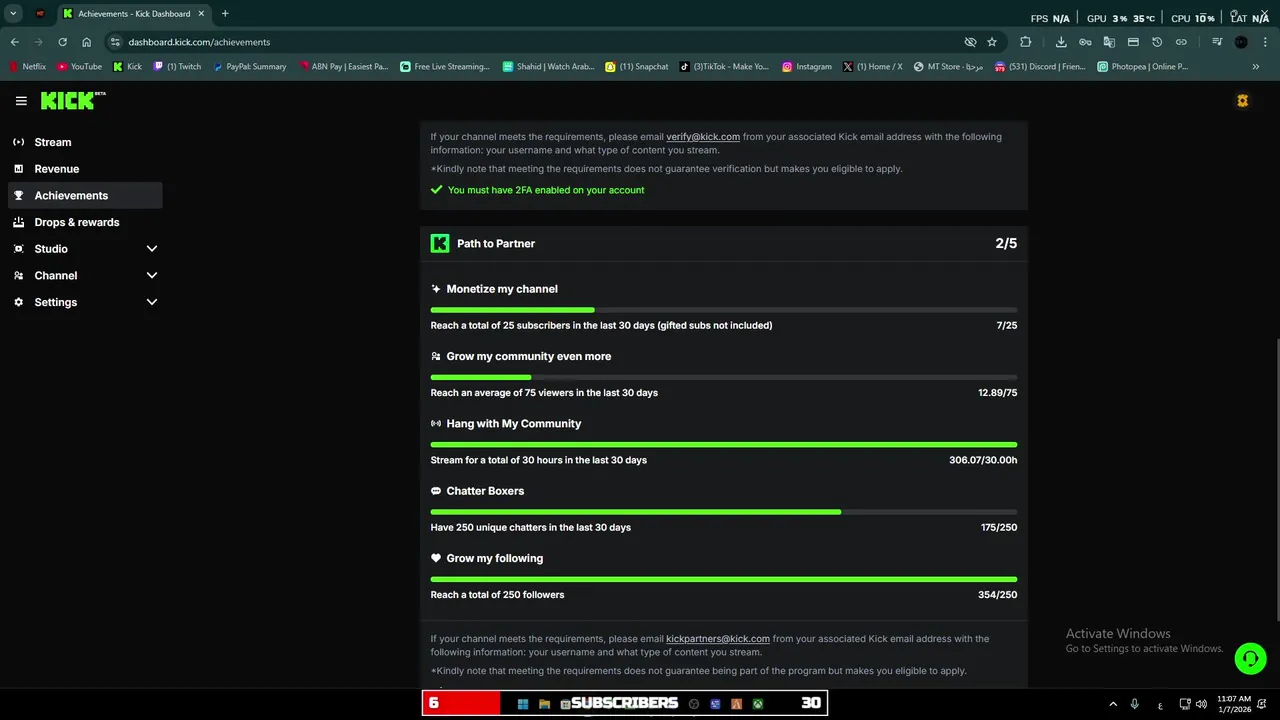Click the Chatter Boxers progress bar
The height and width of the screenshot is (720, 1280).
click(724, 512)
